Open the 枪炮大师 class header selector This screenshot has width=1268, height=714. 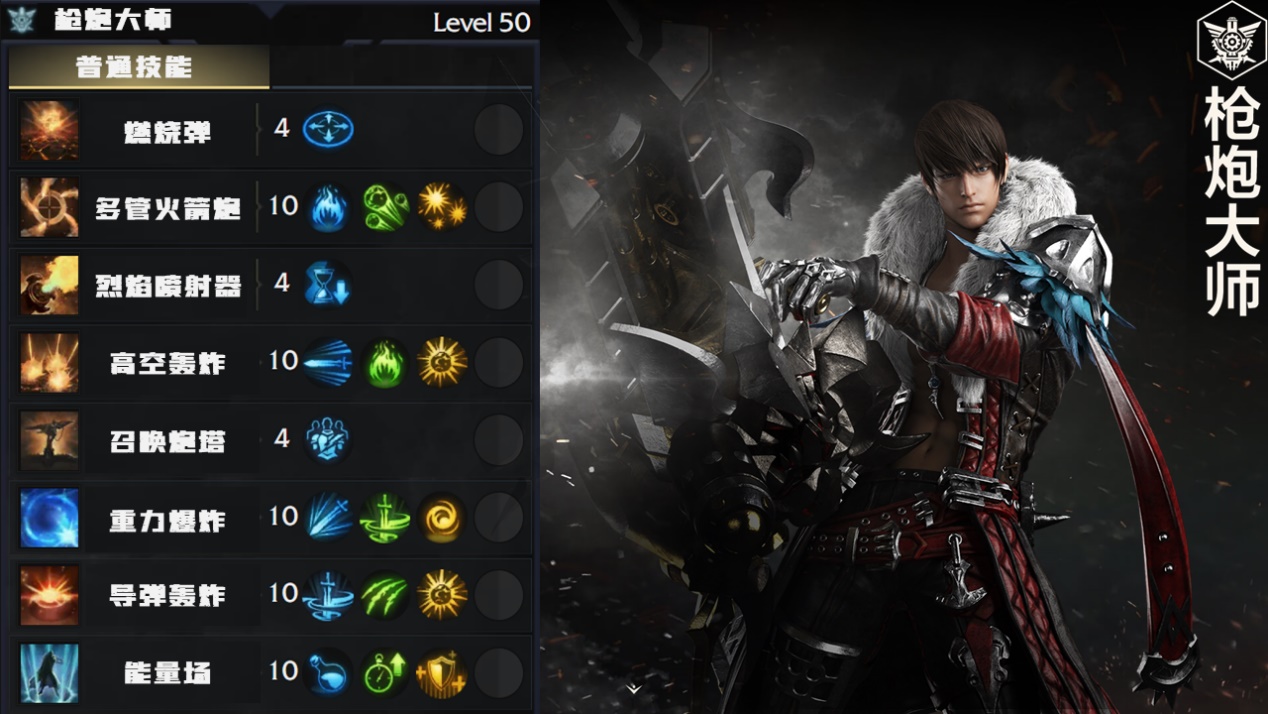(270, 20)
